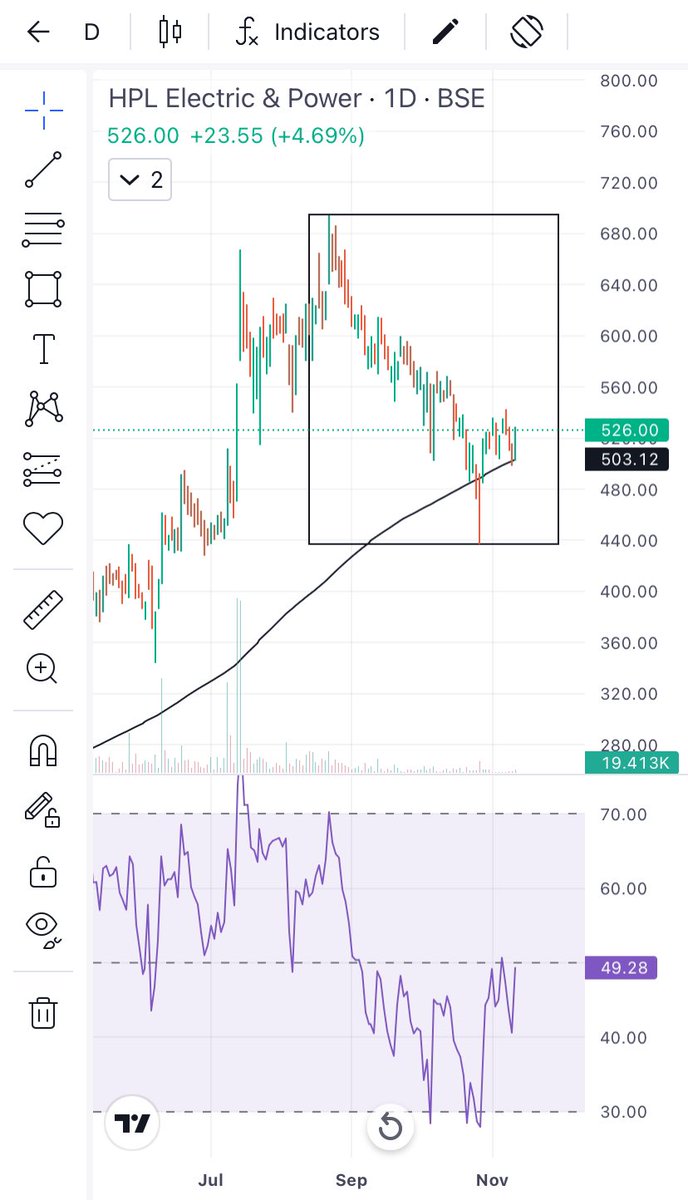Tap the reset chart view circular arrow
Image resolution: width=688 pixels, height=1200 pixels.
[390, 1128]
